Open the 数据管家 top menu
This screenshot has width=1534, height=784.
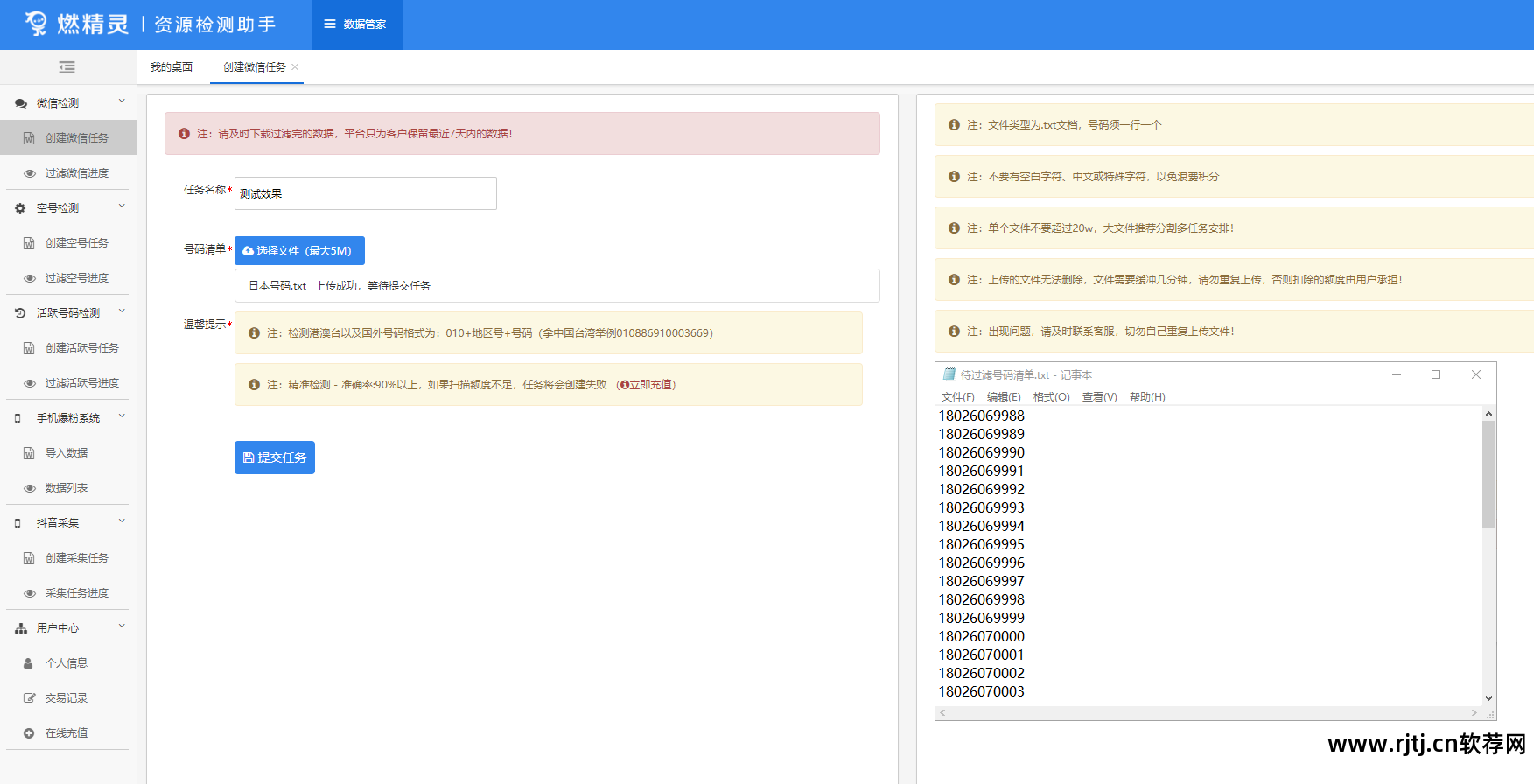click(356, 24)
